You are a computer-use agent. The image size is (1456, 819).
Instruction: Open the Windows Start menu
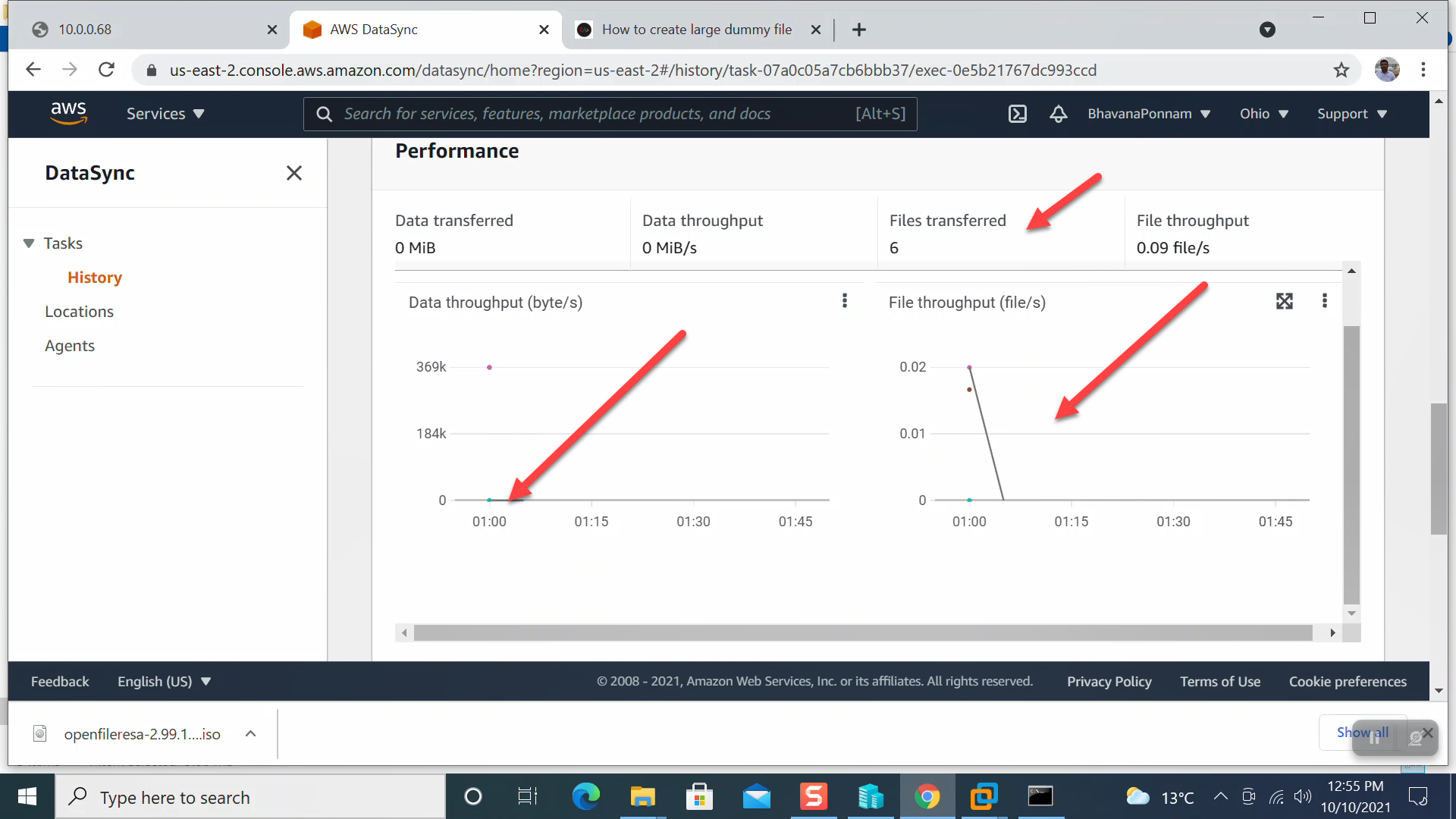point(27,796)
